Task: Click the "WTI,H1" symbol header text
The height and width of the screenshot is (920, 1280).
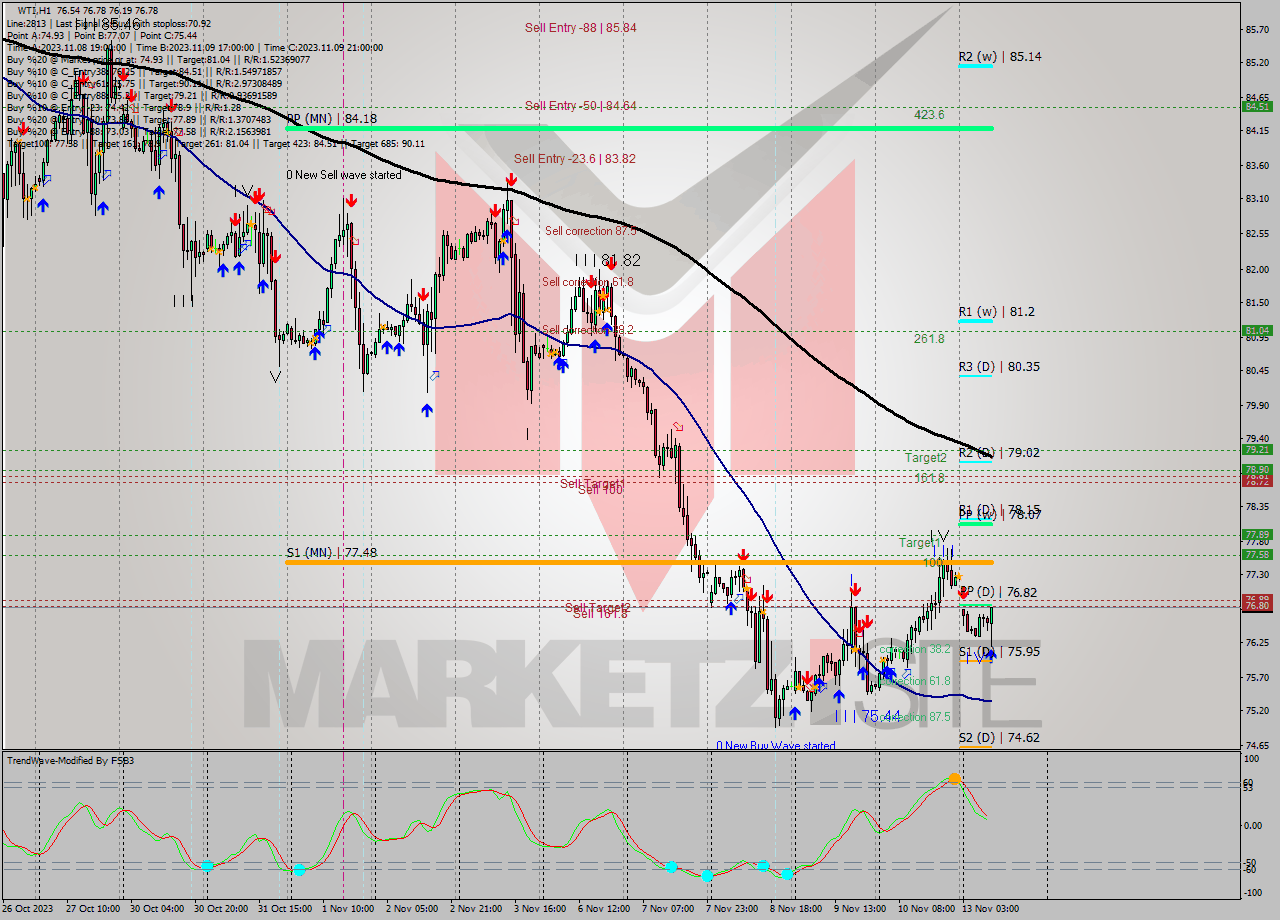Action: pyautogui.click(x=36, y=10)
